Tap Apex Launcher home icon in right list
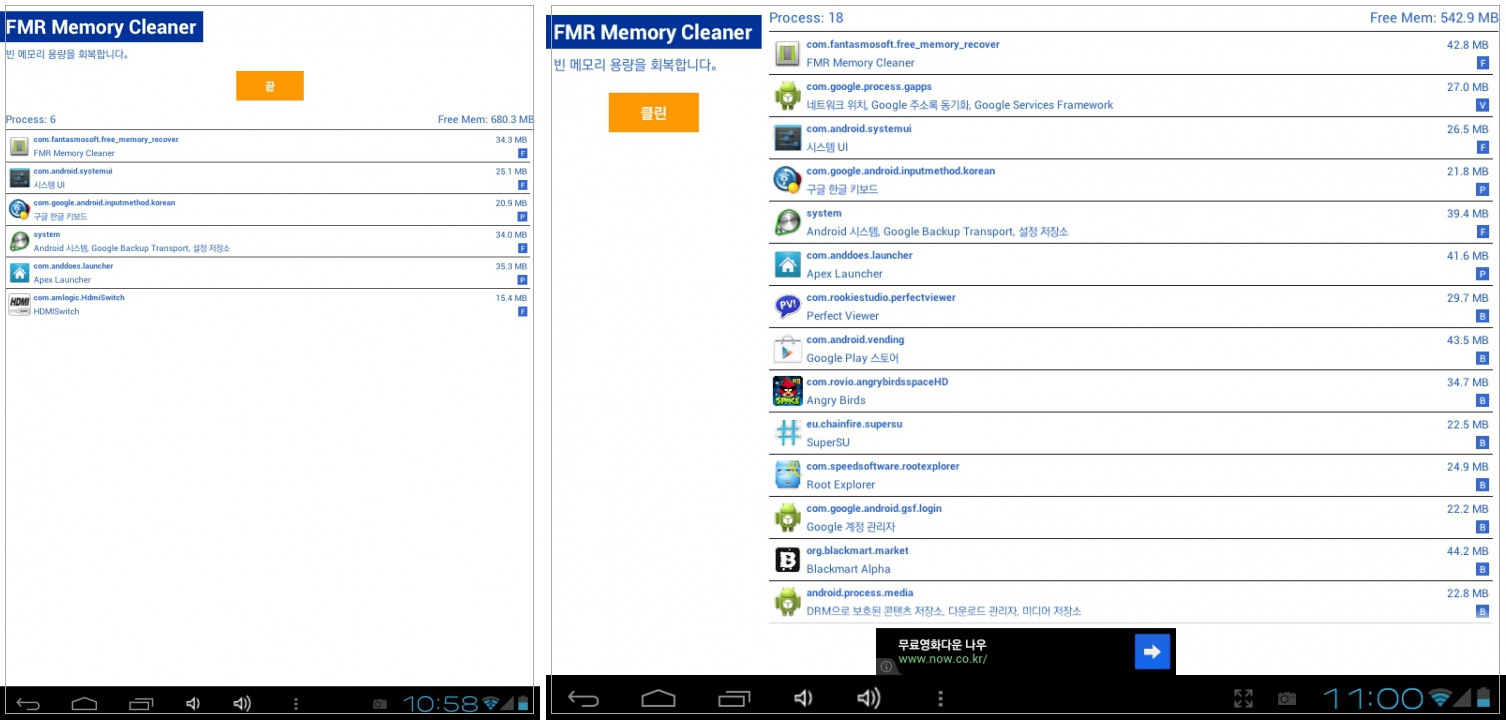This screenshot has height=720, width=1506. pyautogui.click(x=788, y=264)
